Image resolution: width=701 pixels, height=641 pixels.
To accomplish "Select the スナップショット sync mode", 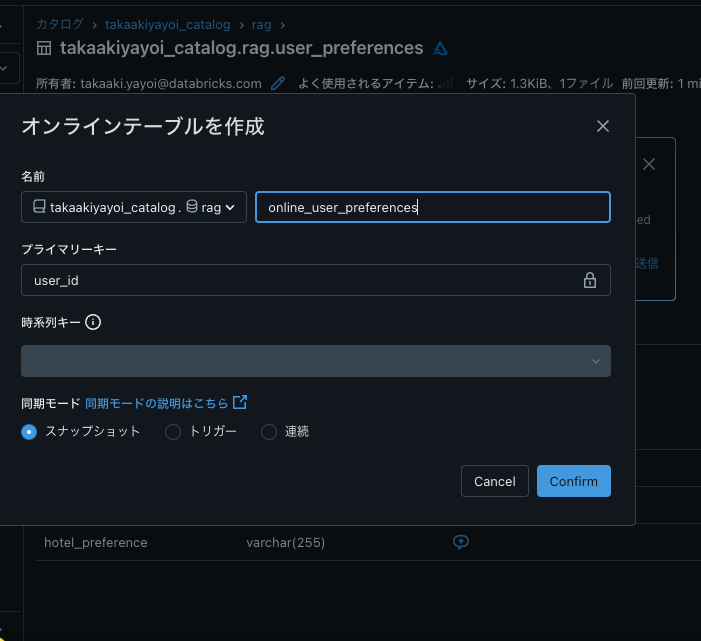I will [x=29, y=432].
